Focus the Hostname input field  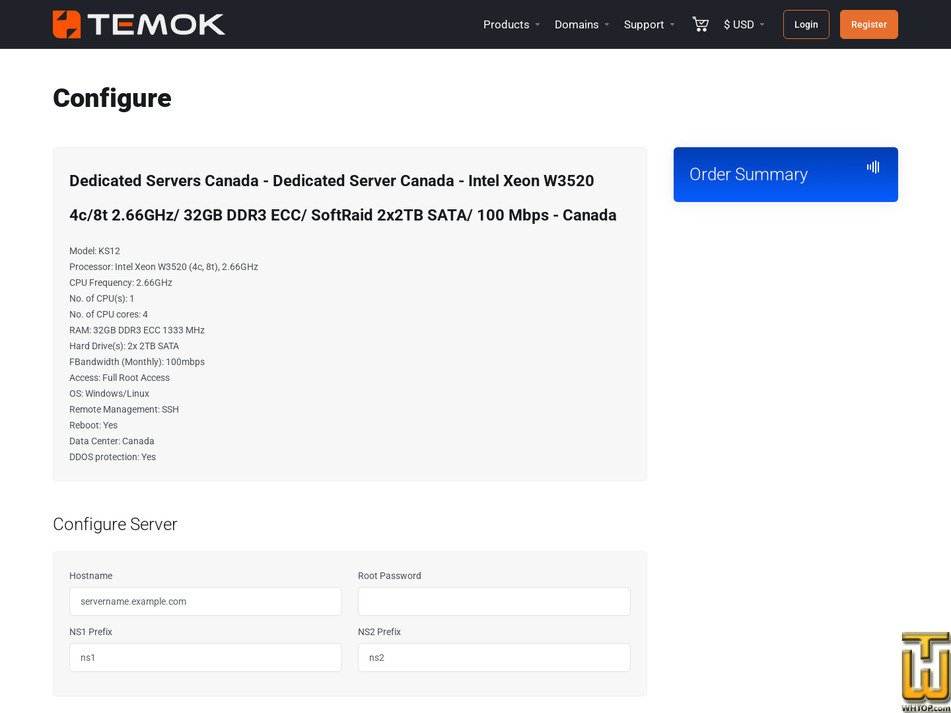point(205,601)
